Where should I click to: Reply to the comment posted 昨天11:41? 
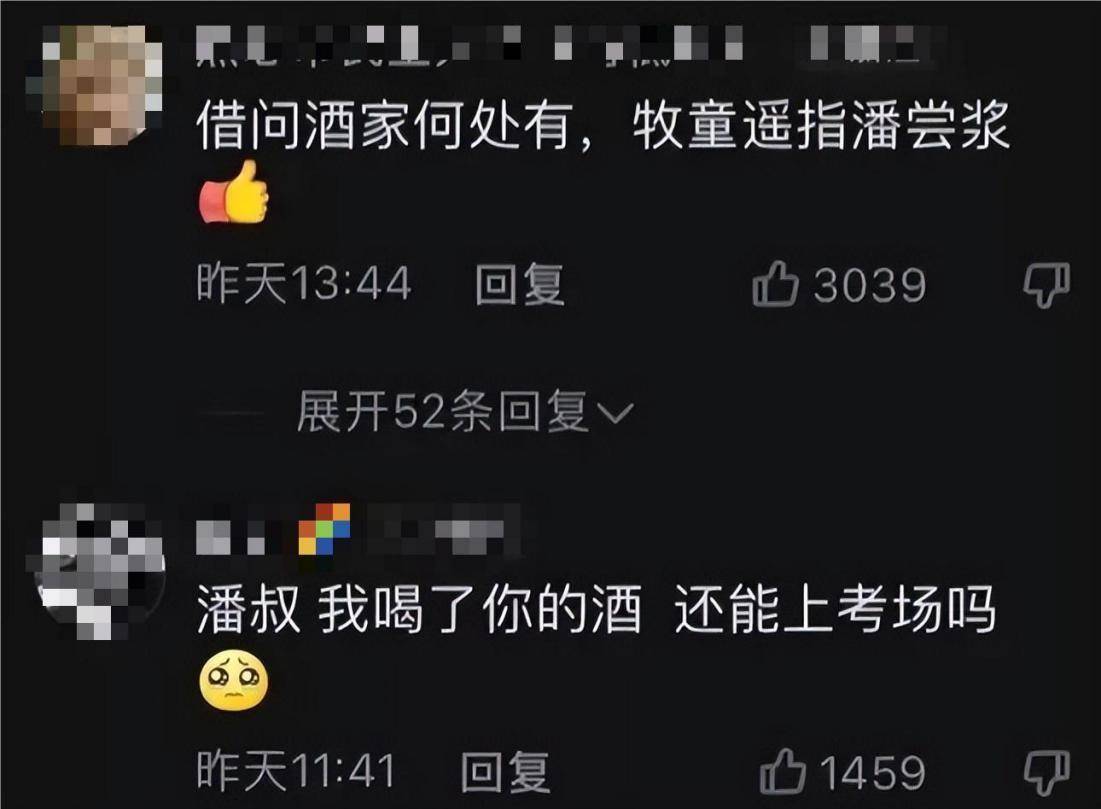click(x=506, y=771)
